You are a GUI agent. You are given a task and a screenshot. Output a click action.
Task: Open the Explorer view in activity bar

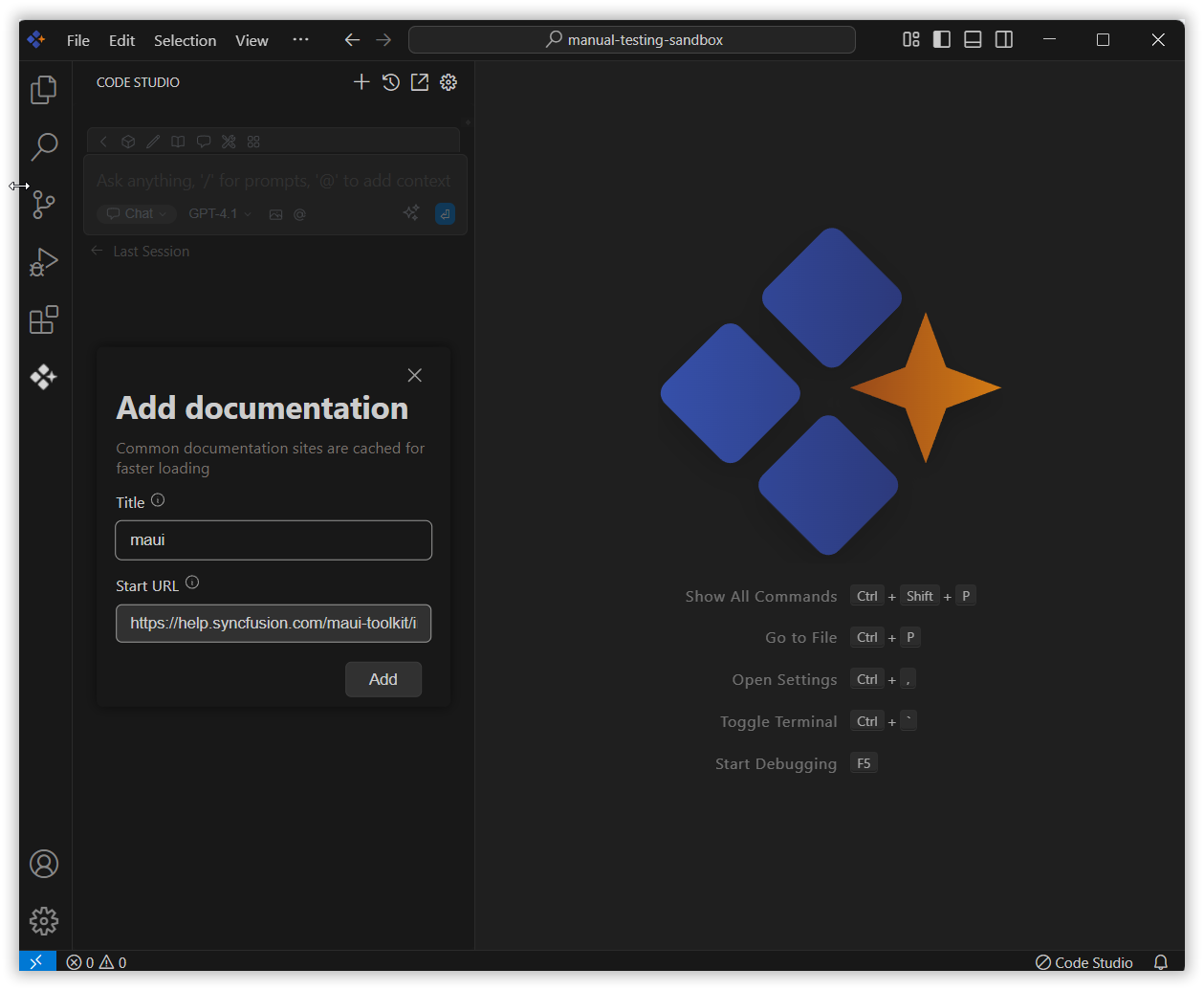[x=44, y=90]
